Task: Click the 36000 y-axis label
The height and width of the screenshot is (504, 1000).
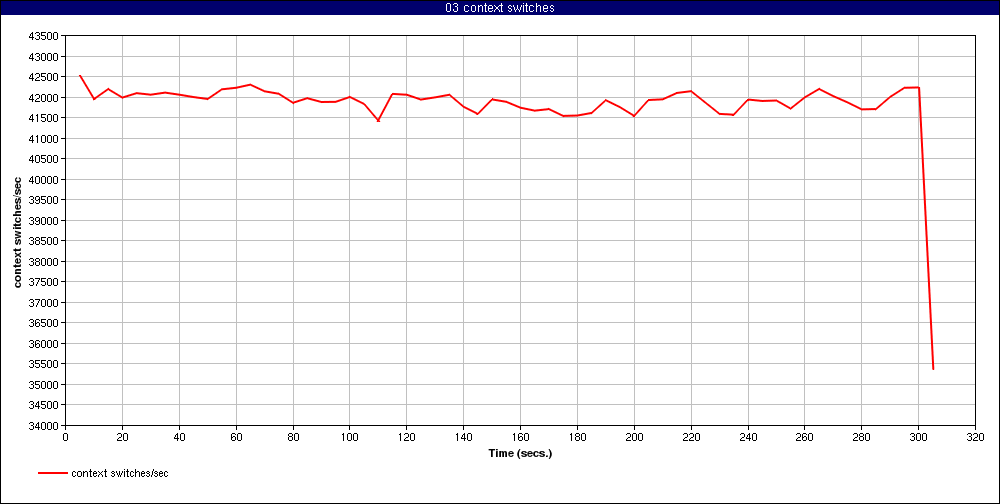Action: (x=45, y=343)
